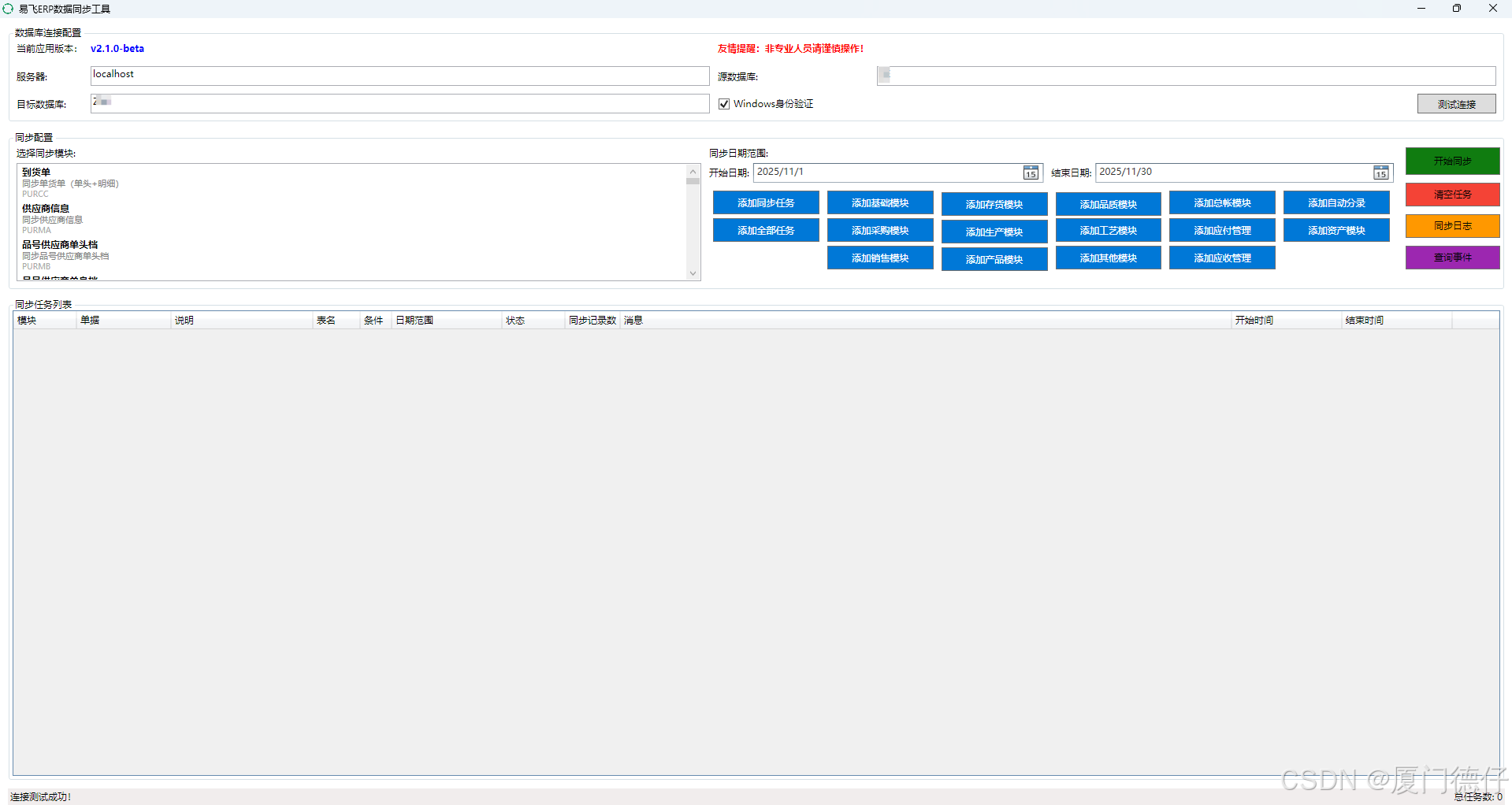Image resolution: width=1512 pixels, height=805 pixels.
Task: Click 添加其他模块 button
Action: (1108, 258)
